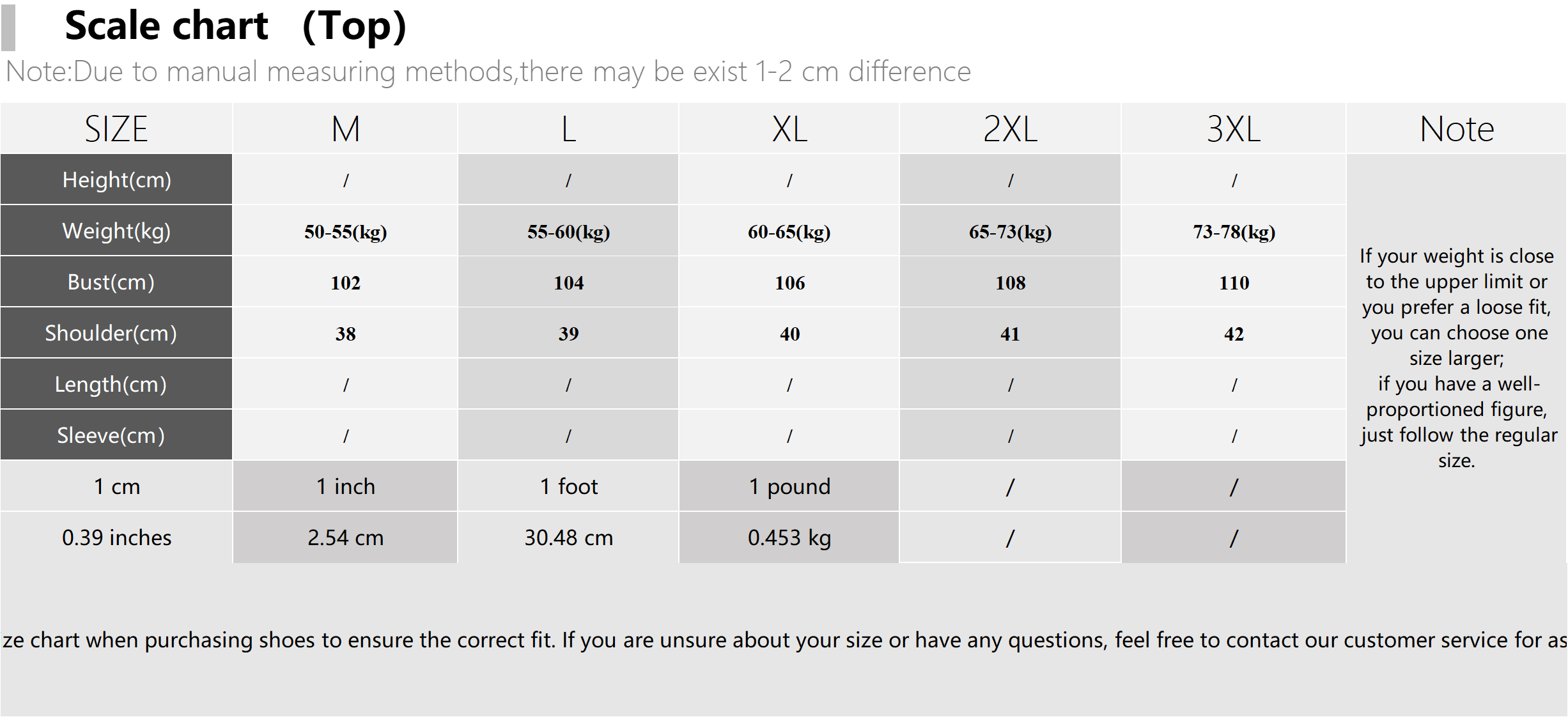Click the 0.453 kg conversion cell
This screenshot has width=1568, height=717.
[x=789, y=537]
